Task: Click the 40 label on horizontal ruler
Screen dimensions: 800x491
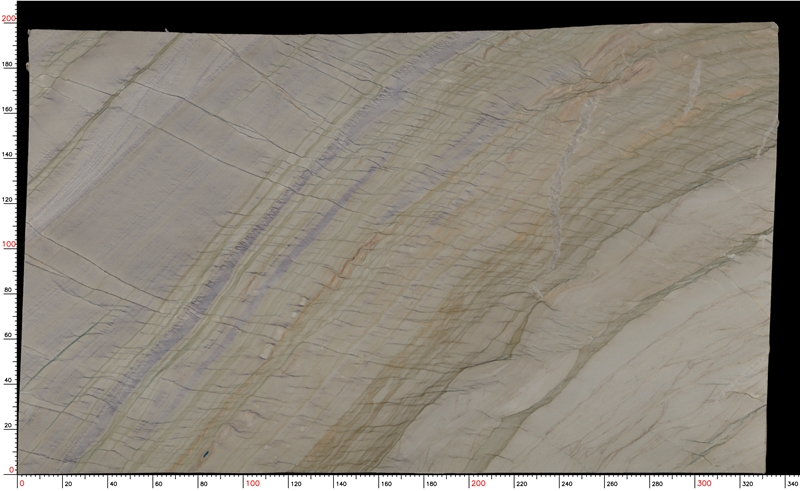Action: [x=114, y=483]
